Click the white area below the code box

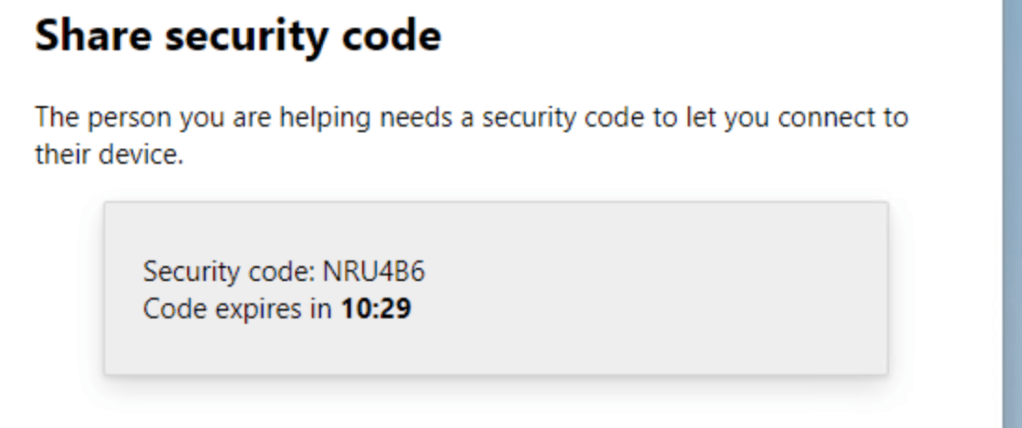500,405
